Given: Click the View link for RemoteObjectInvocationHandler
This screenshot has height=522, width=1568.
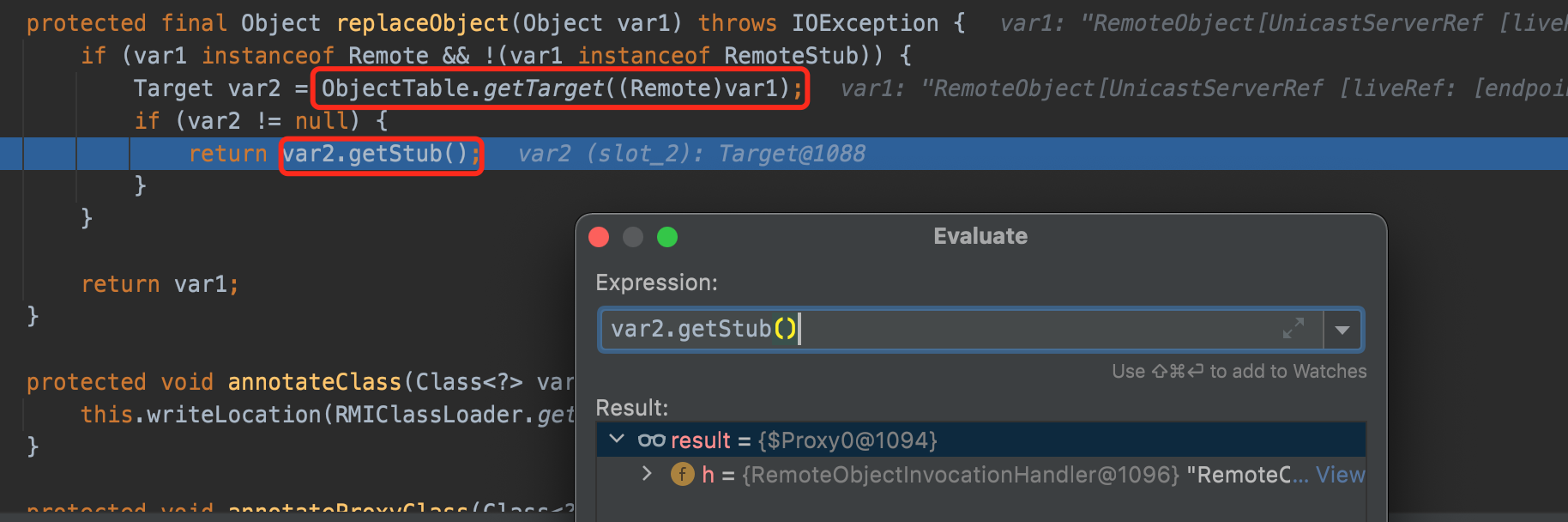Looking at the screenshot, I should (x=1339, y=475).
